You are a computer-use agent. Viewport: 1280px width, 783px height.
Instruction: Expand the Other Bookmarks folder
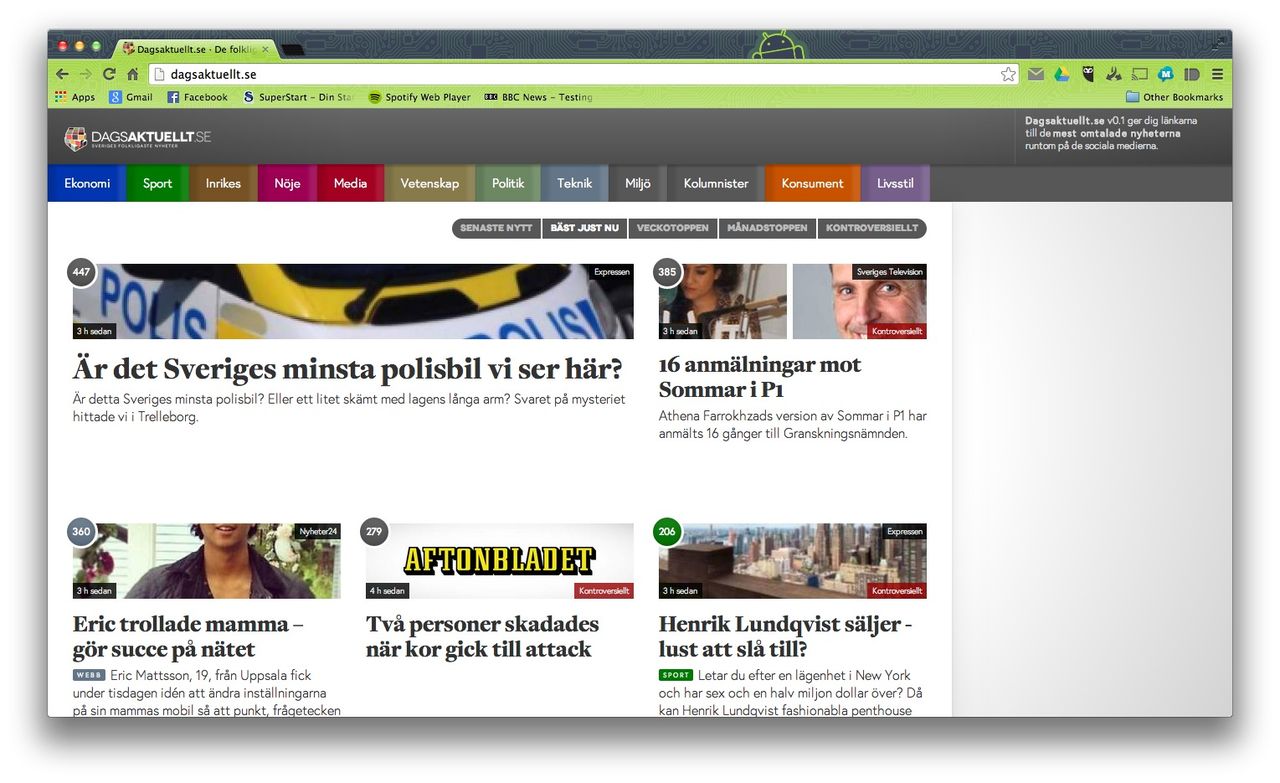(x=1174, y=97)
